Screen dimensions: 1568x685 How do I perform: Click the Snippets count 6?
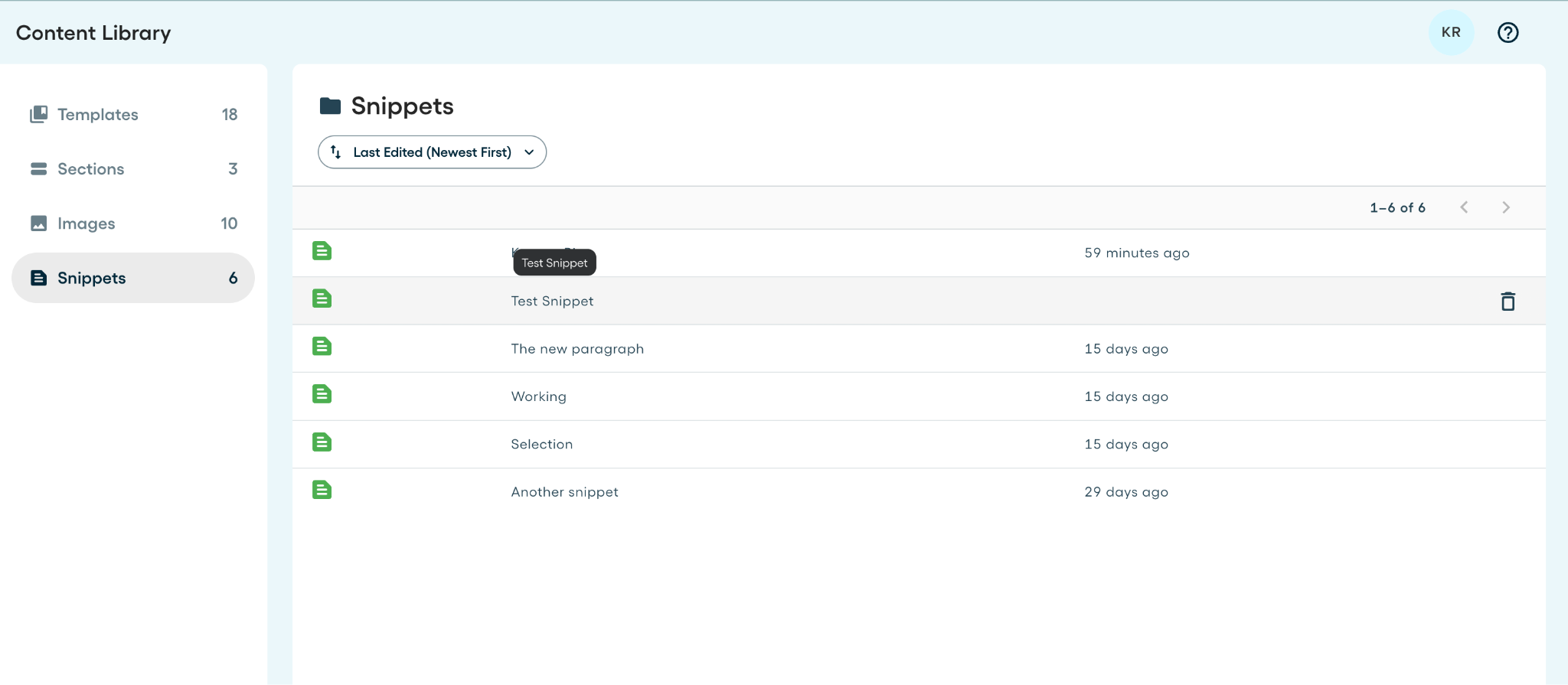[233, 278]
